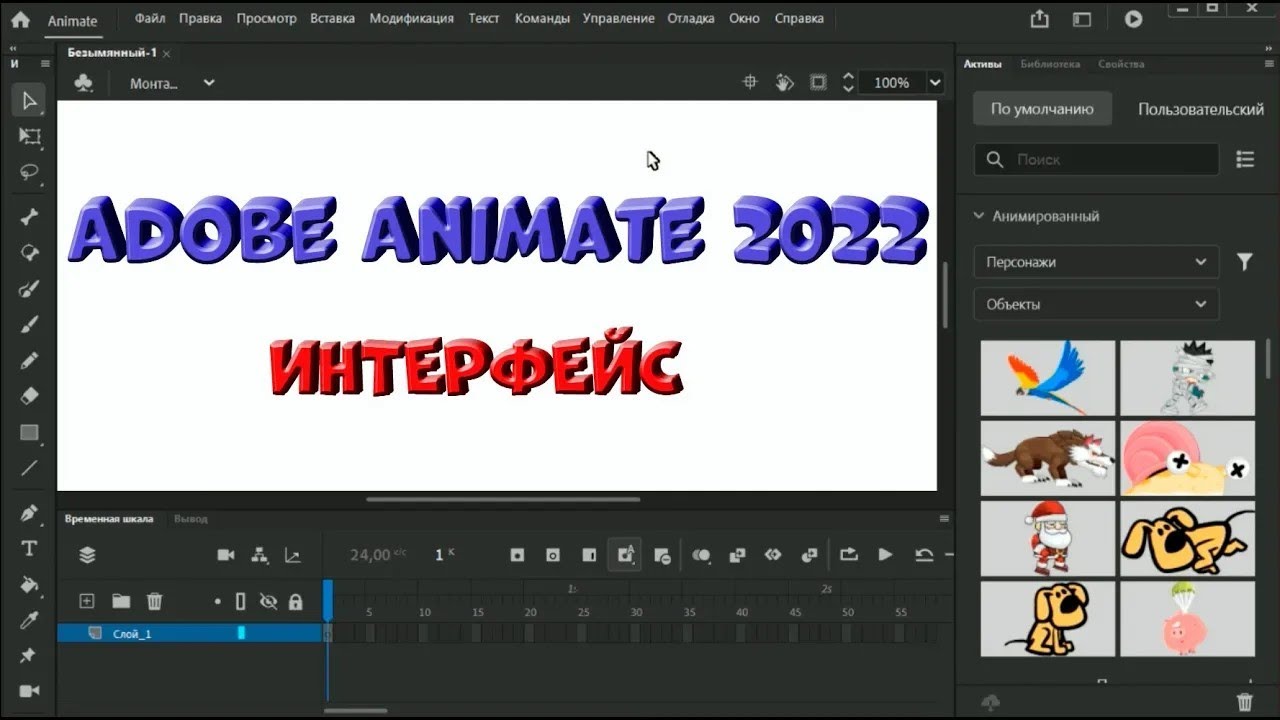Viewport: 1280px width, 720px height.
Task: Toggle parenting view in timeline
Action: (x=259, y=554)
